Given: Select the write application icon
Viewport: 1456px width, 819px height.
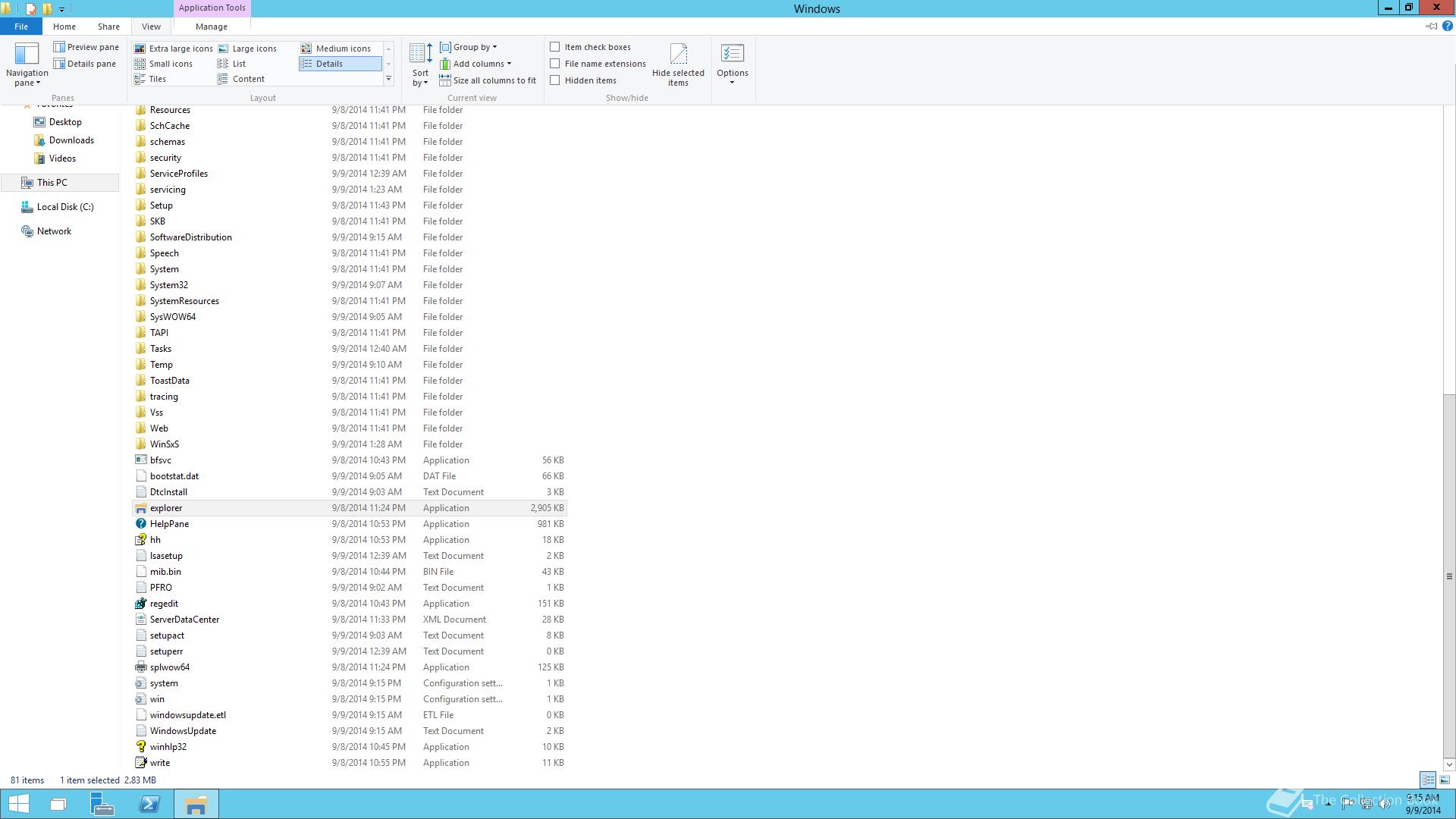Looking at the screenshot, I should pos(140,763).
